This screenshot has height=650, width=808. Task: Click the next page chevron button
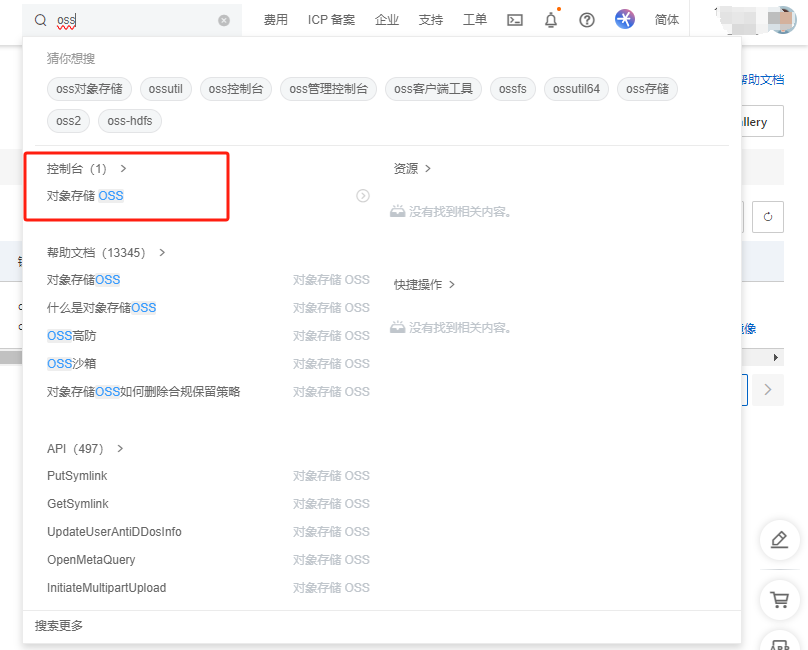(x=768, y=390)
